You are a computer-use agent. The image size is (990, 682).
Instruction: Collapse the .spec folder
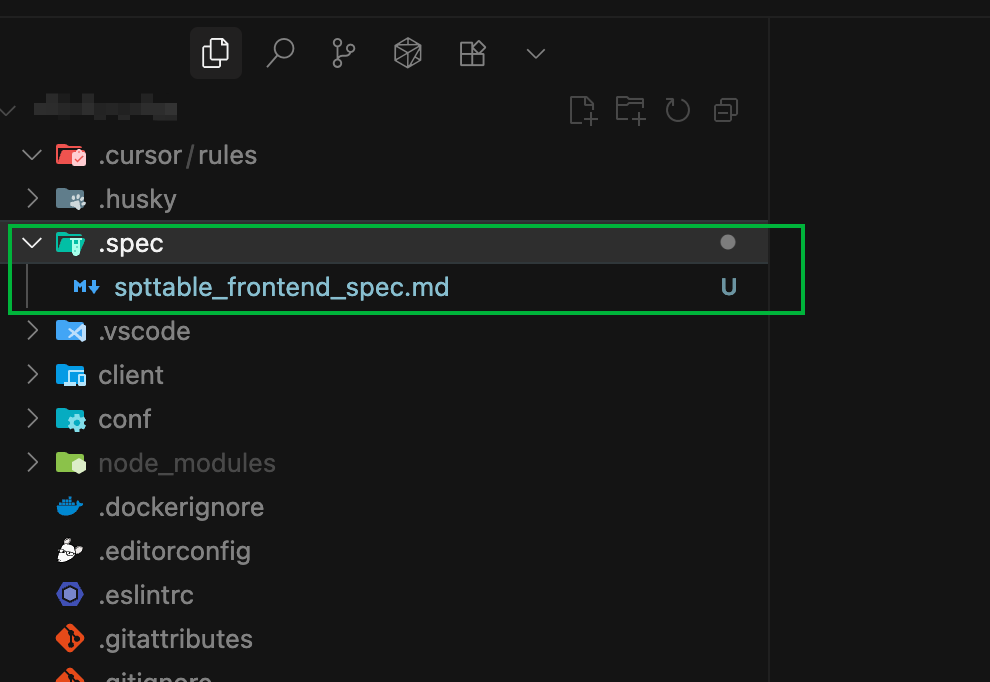[x=33, y=243]
